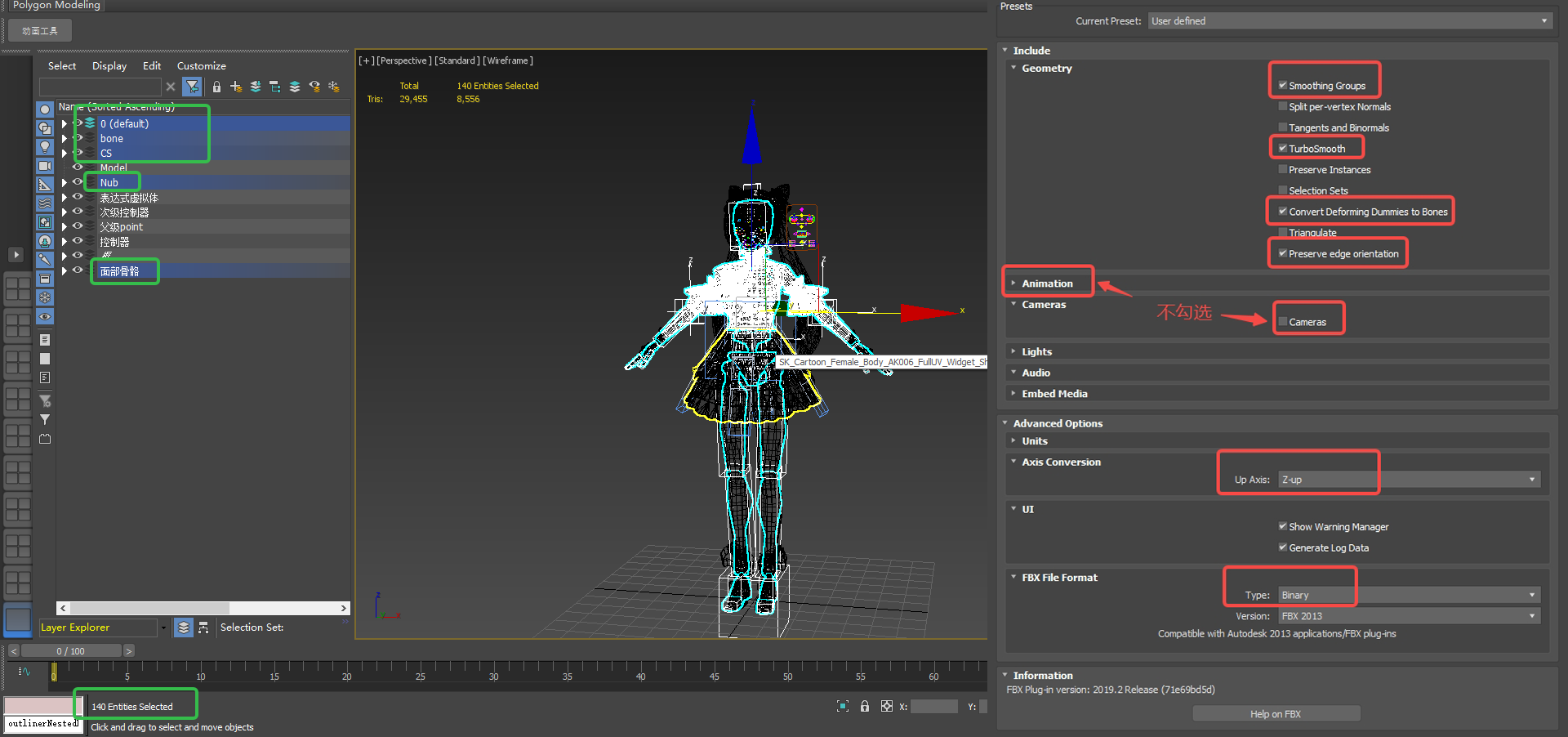Click the timeline next-frame arrow button
Screen dimensions: 1568x737
coord(128,651)
